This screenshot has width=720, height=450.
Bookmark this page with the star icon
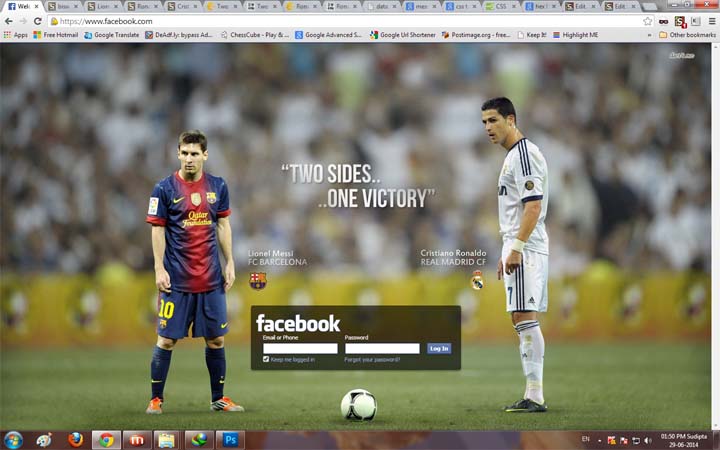click(647, 21)
